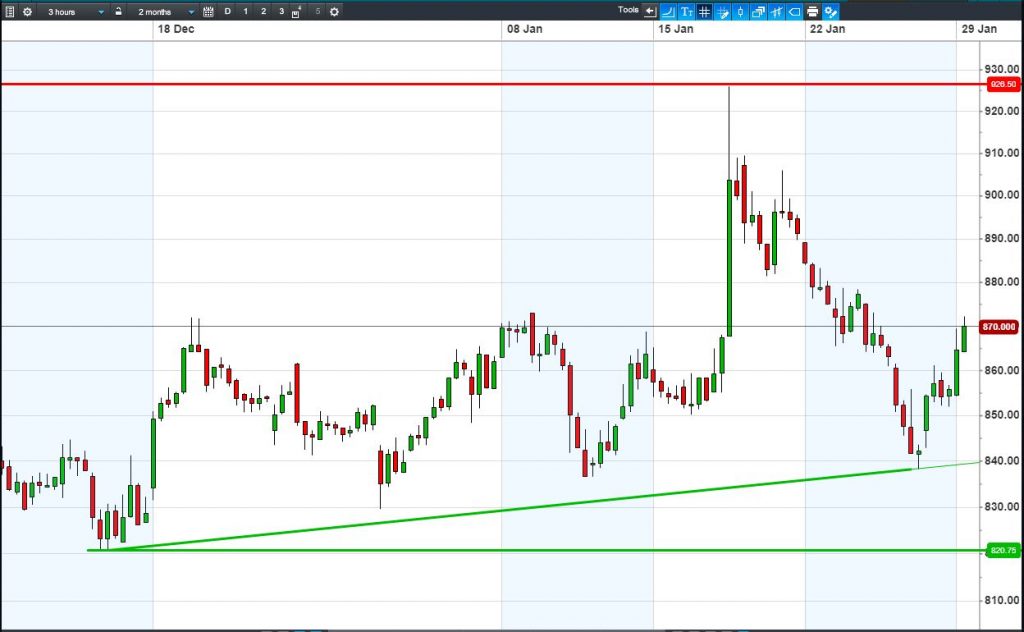Select the trend line drawing tool

pos(668,11)
